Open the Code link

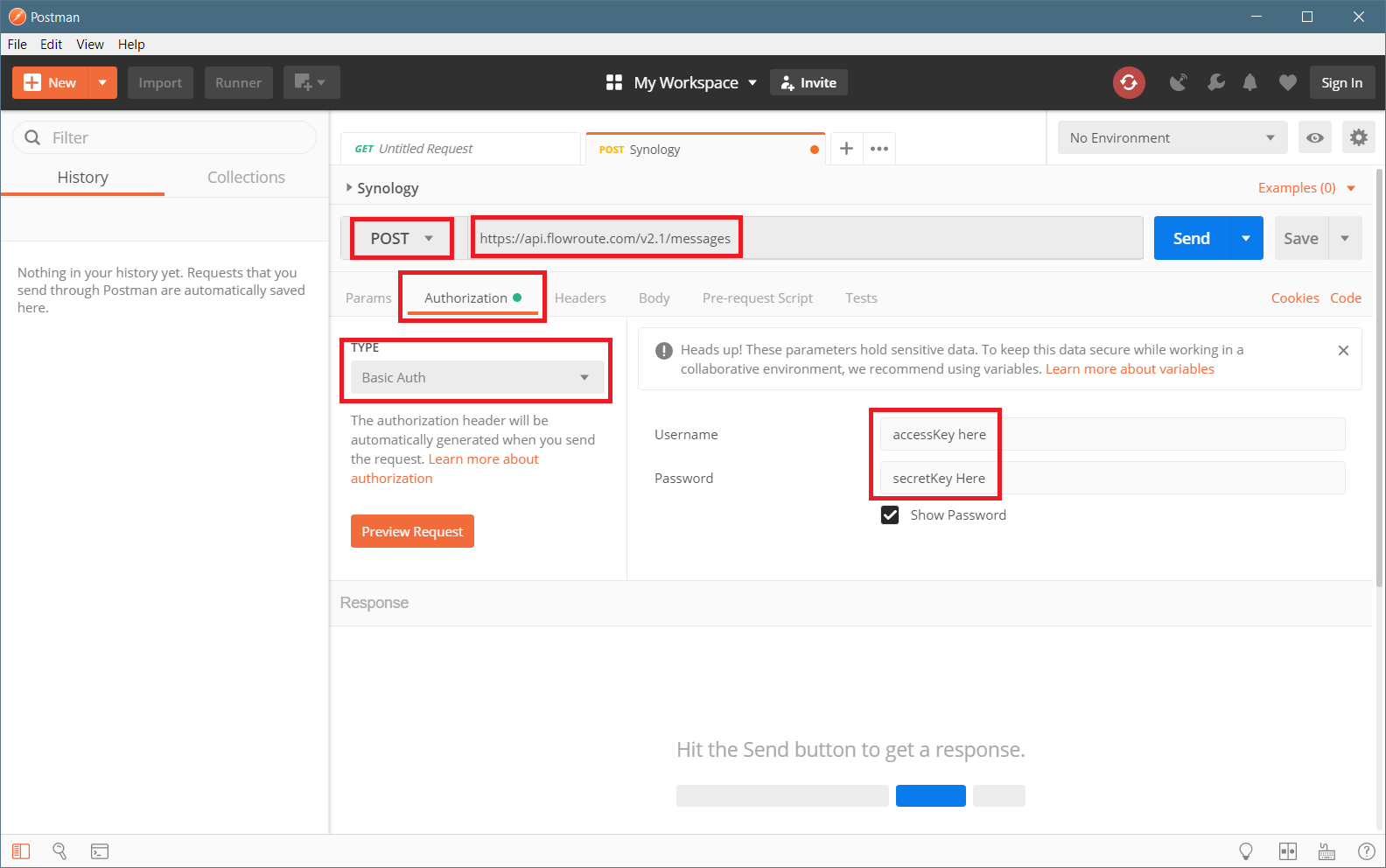[x=1346, y=297]
